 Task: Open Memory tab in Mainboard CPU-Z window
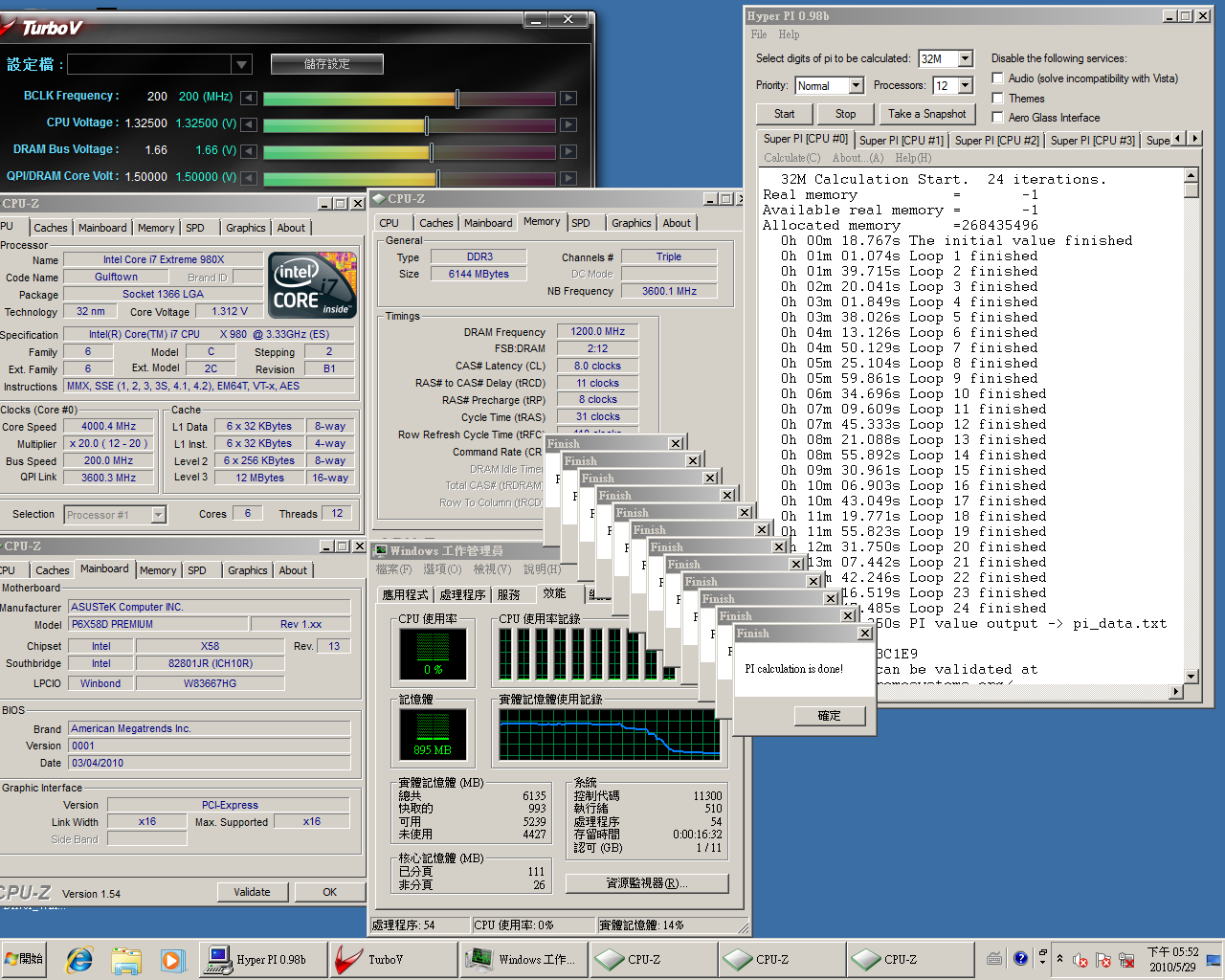tap(158, 570)
